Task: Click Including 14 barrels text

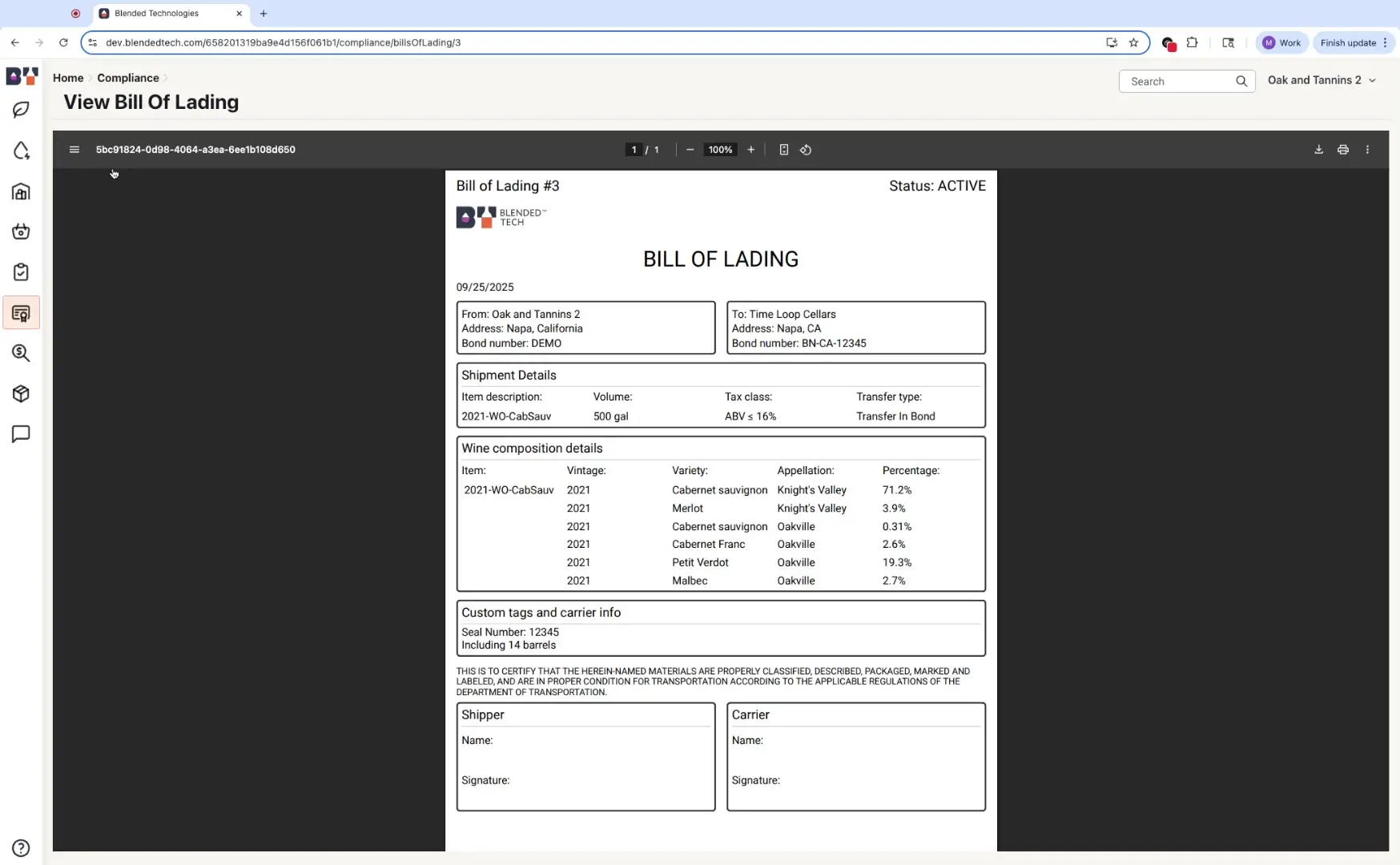Action: pyautogui.click(x=509, y=645)
